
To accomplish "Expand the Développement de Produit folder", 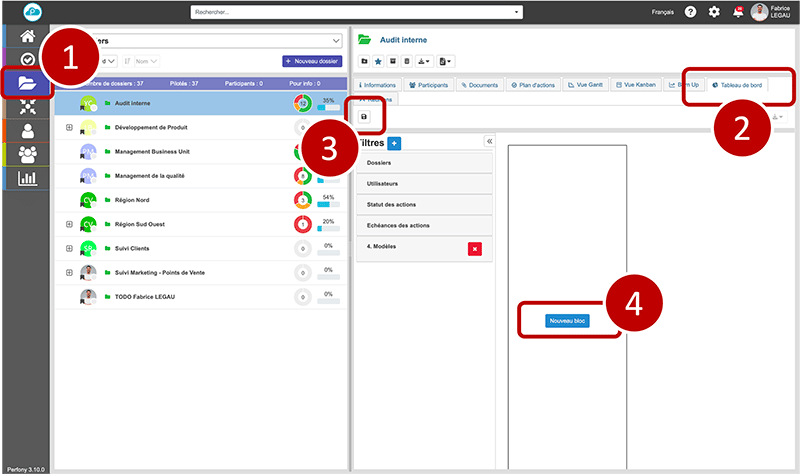I will coord(69,128).
